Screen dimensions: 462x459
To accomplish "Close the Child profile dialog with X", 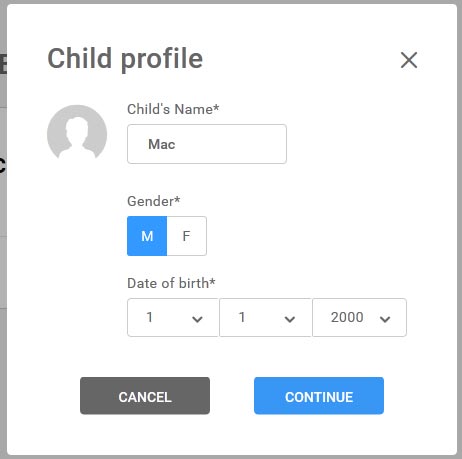I will click(x=409, y=60).
